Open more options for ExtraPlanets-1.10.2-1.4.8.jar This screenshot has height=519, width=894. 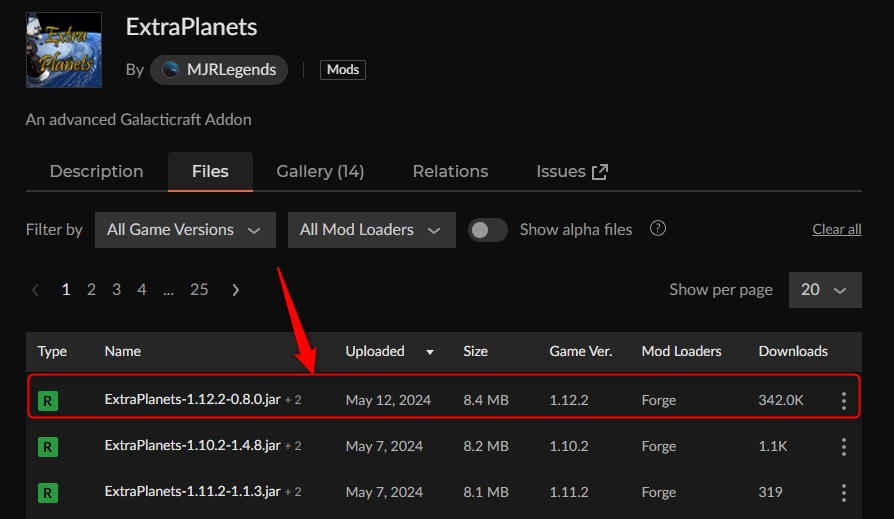844,447
